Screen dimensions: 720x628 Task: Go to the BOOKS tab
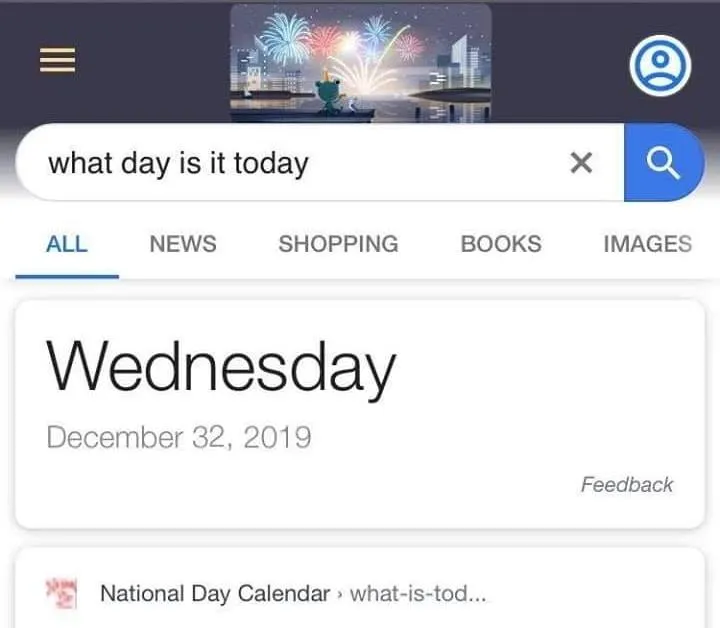click(x=501, y=244)
